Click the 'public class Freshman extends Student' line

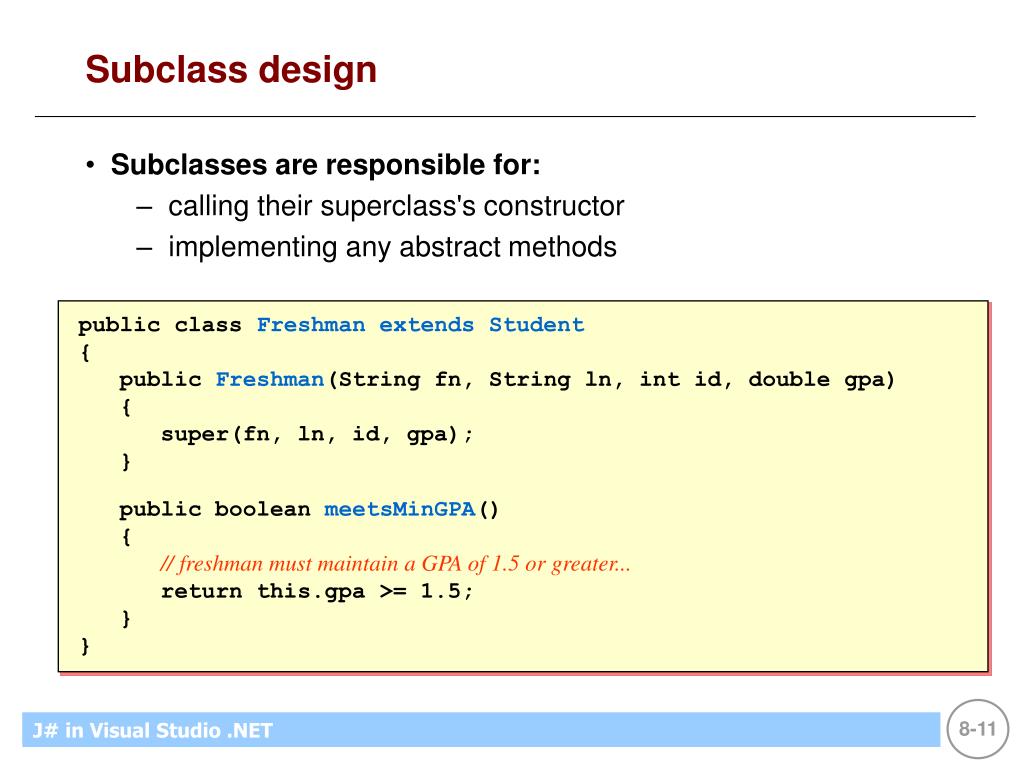pos(331,325)
